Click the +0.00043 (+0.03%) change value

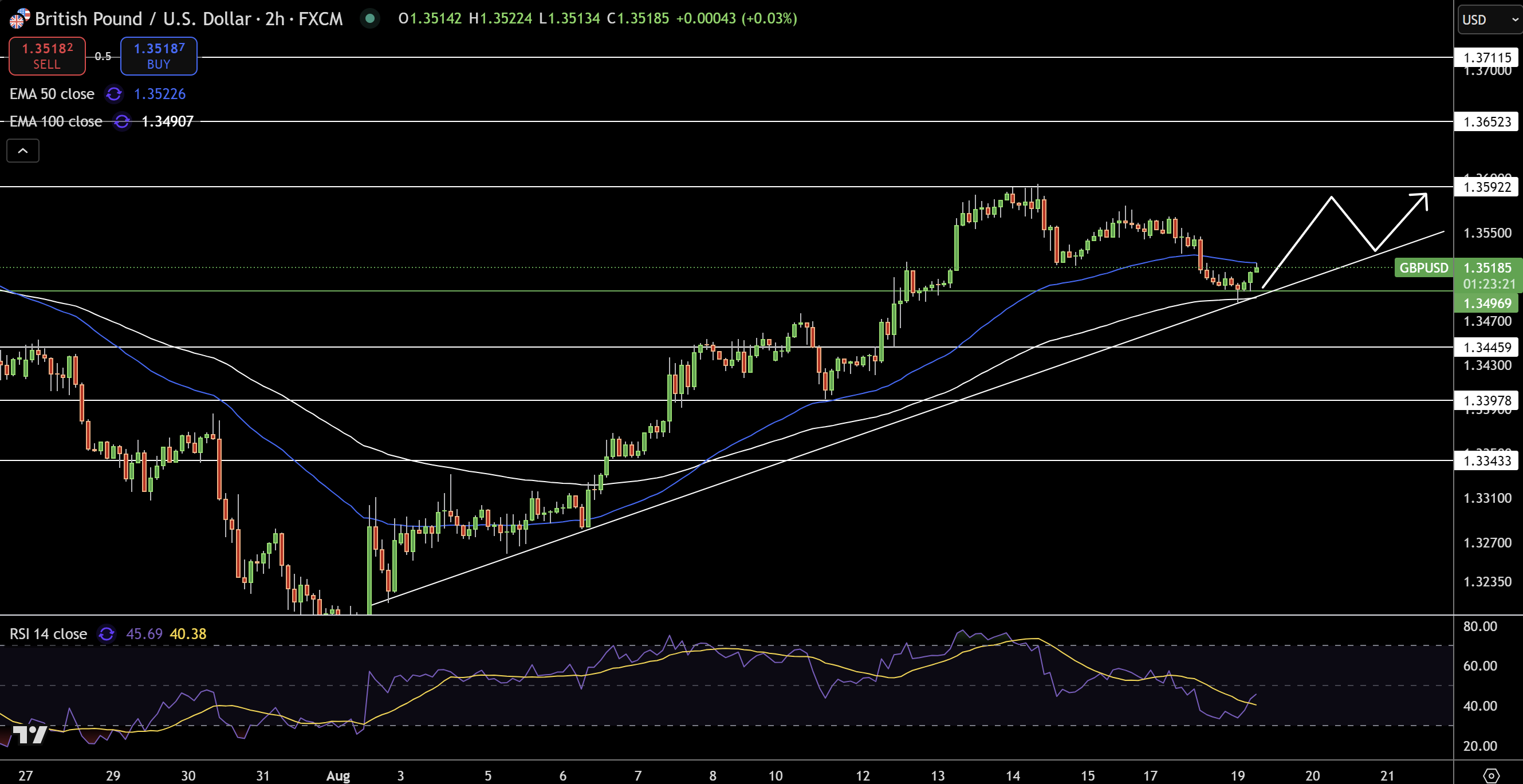coord(737,18)
